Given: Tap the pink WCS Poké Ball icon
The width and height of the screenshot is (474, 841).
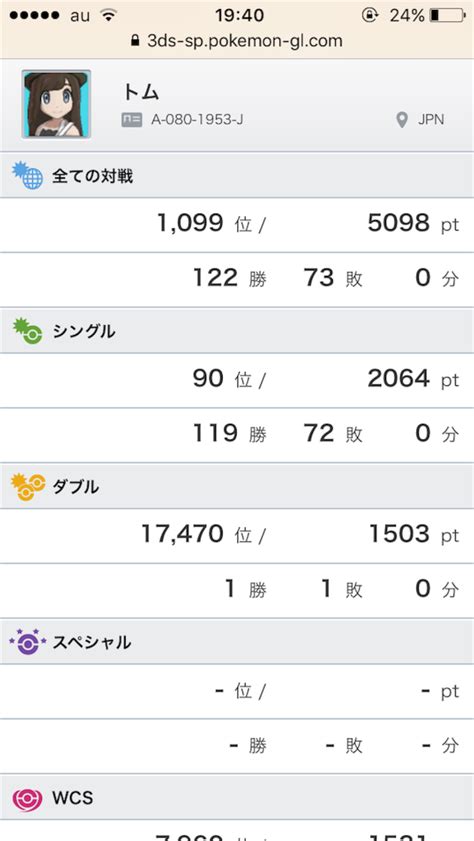Looking at the screenshot, I should point(28,799).
